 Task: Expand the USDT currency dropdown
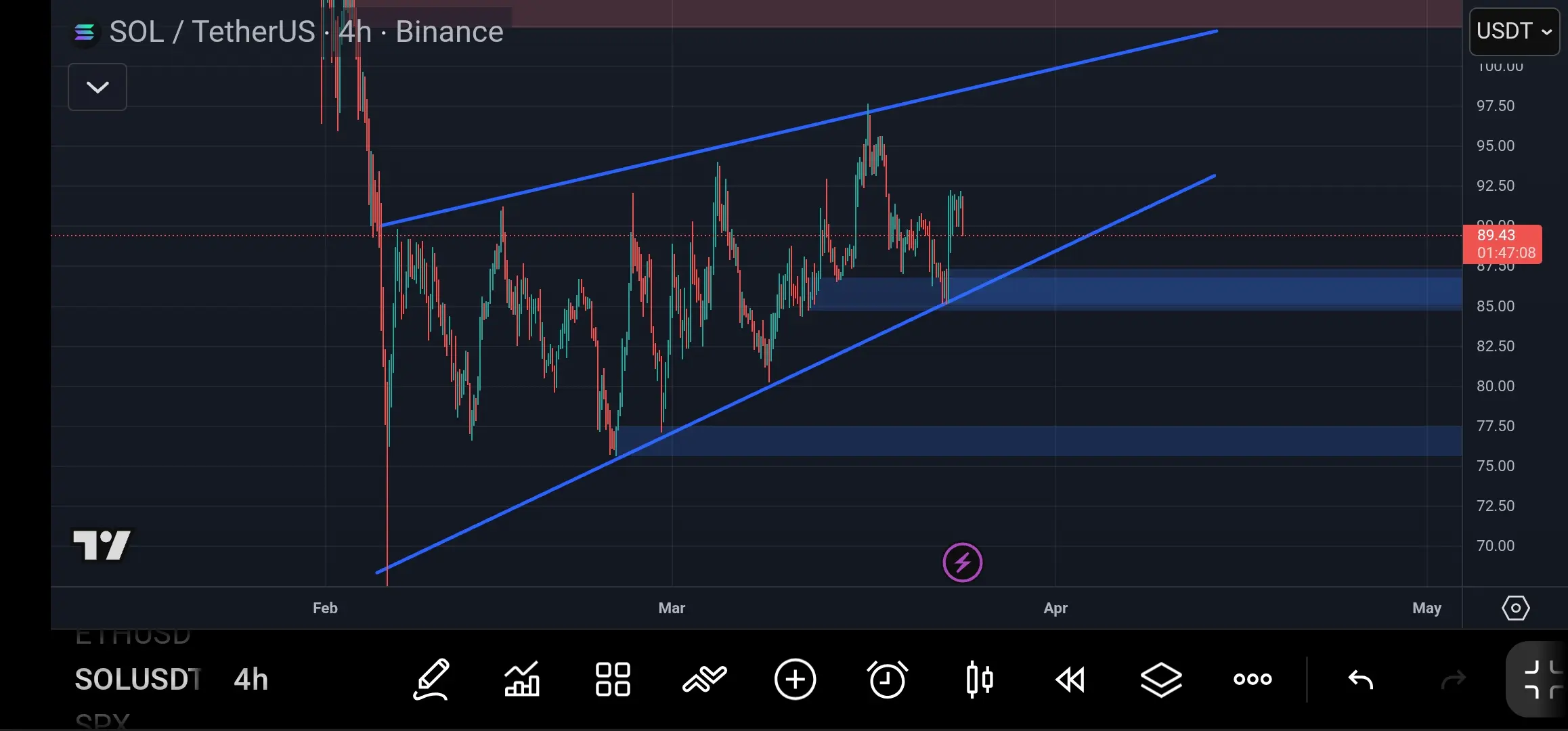coord(1514,31)
